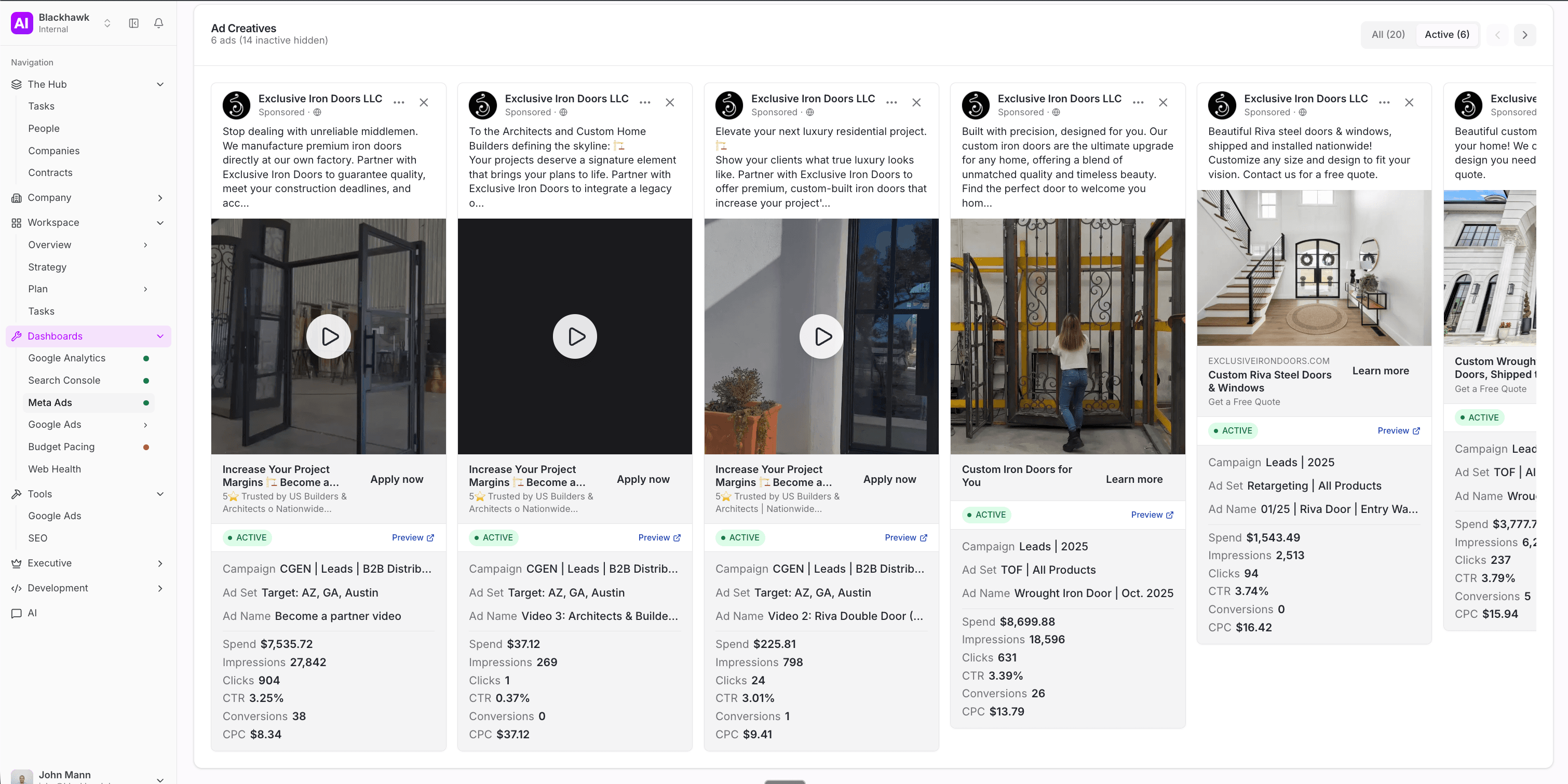Image resolution: width=1568 pixels, height=784 pixels.
Task: Open options menu on Stop dealing ad
Action: [399, 102]
